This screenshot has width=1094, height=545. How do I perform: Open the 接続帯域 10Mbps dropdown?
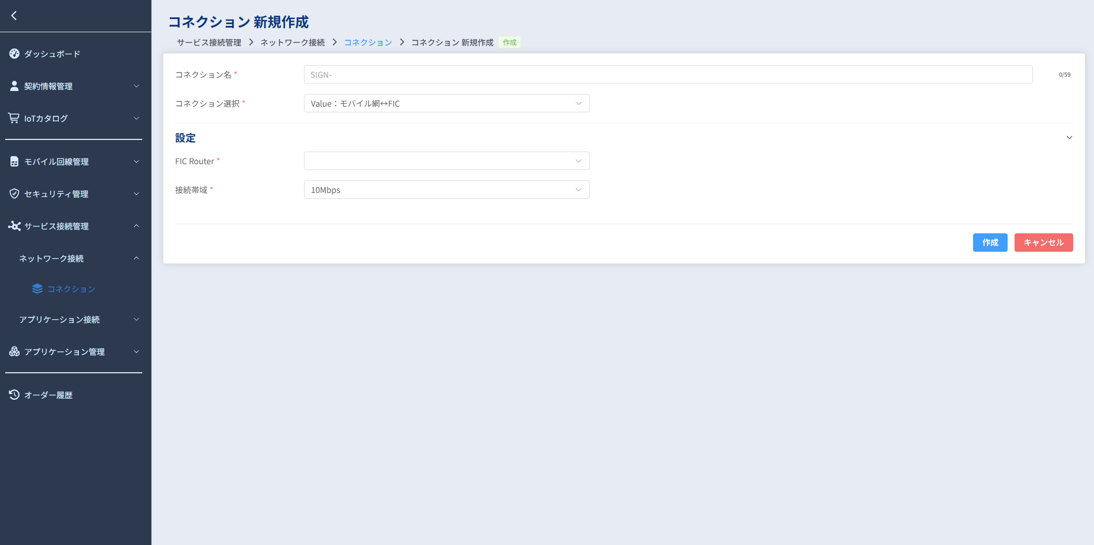coord(446,190)
